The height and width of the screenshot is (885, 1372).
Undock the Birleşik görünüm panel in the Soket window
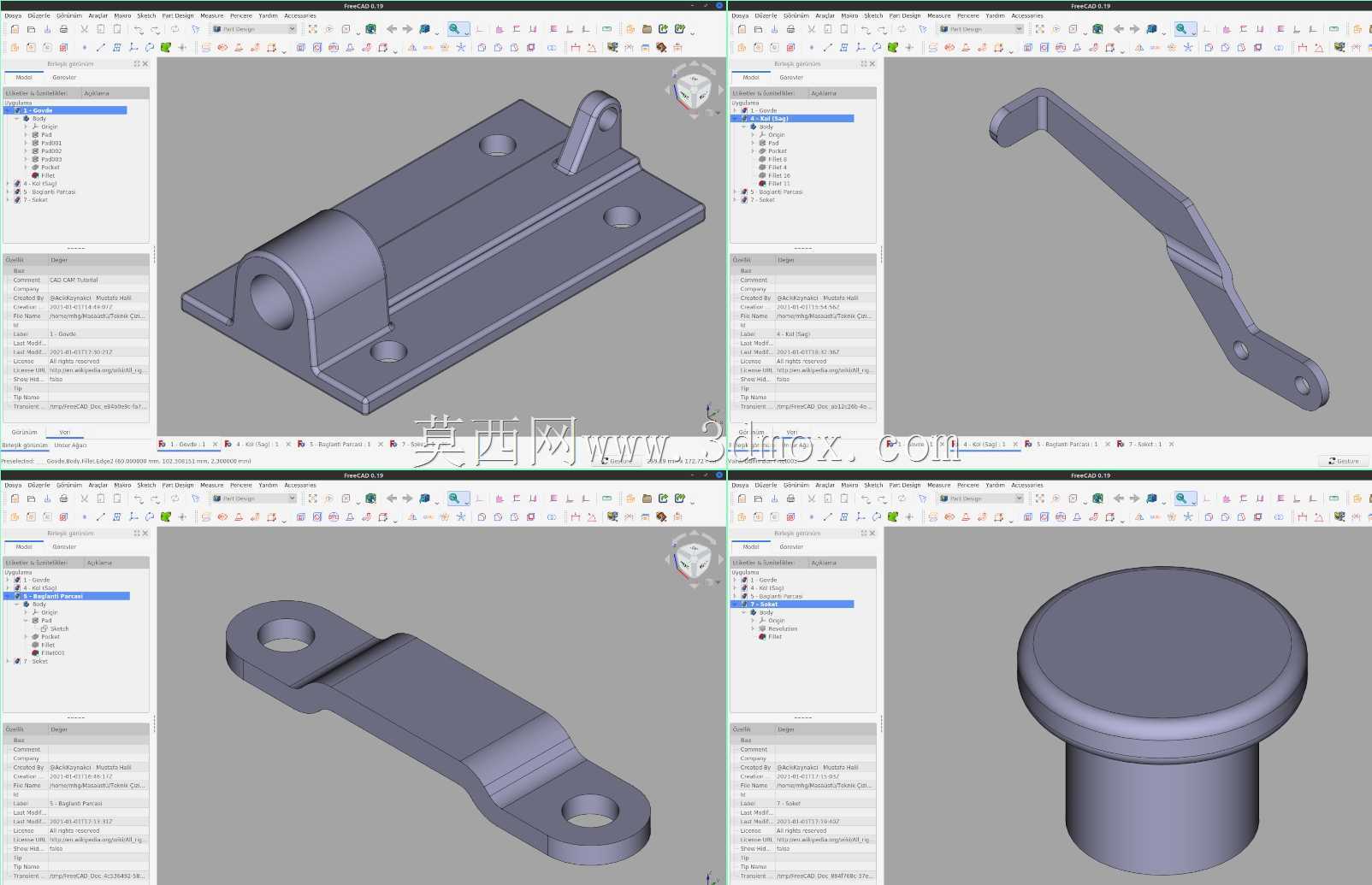(x=864, y=533)
